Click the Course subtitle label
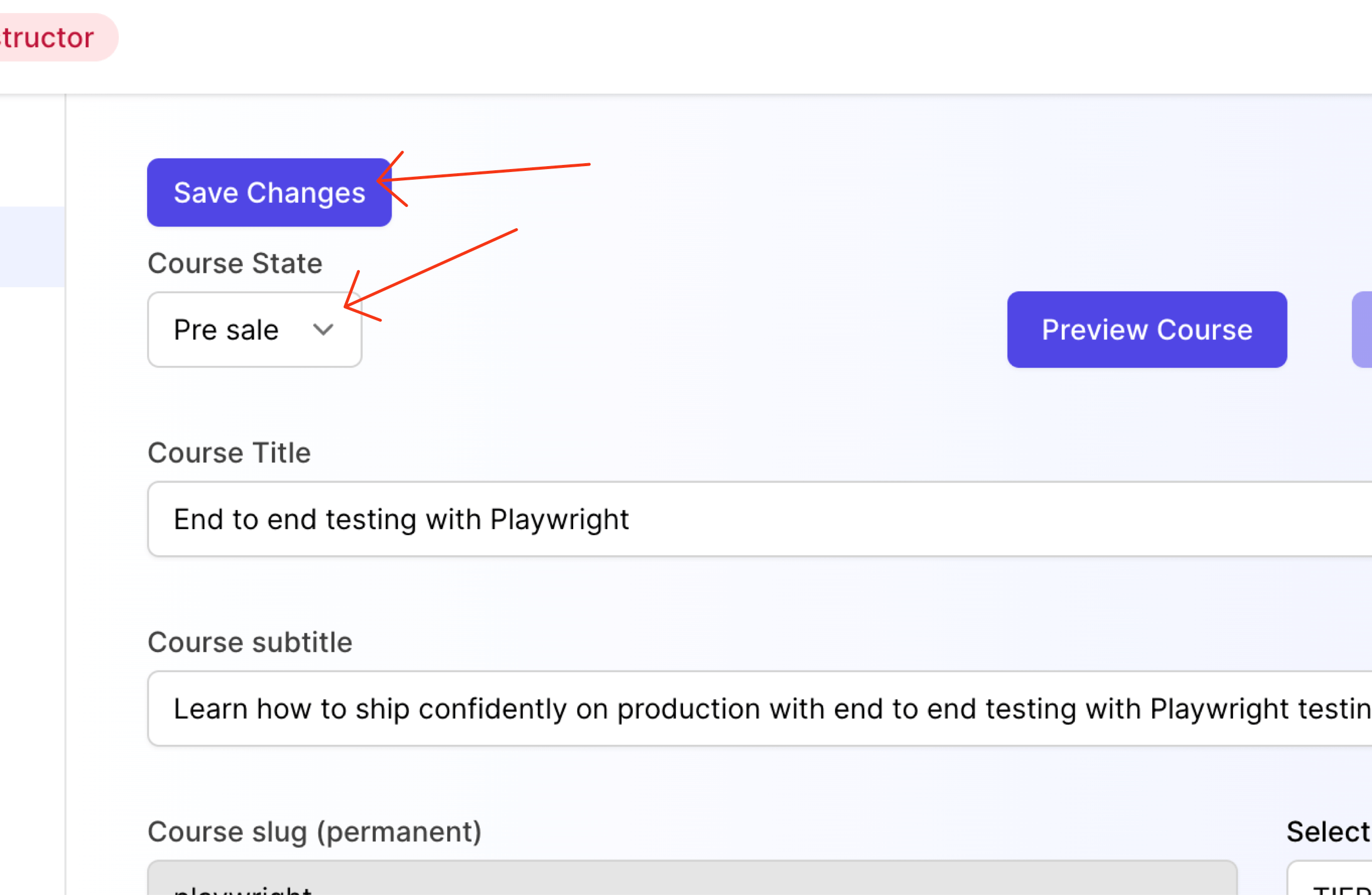This screenshot has width=1372, height=895. pos(249,642)
